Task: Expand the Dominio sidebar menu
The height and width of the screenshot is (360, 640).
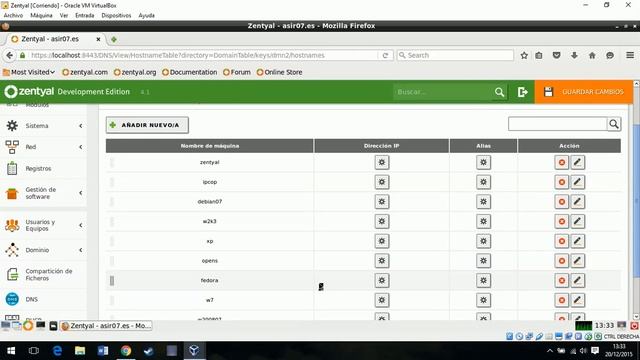Action: 44,250
